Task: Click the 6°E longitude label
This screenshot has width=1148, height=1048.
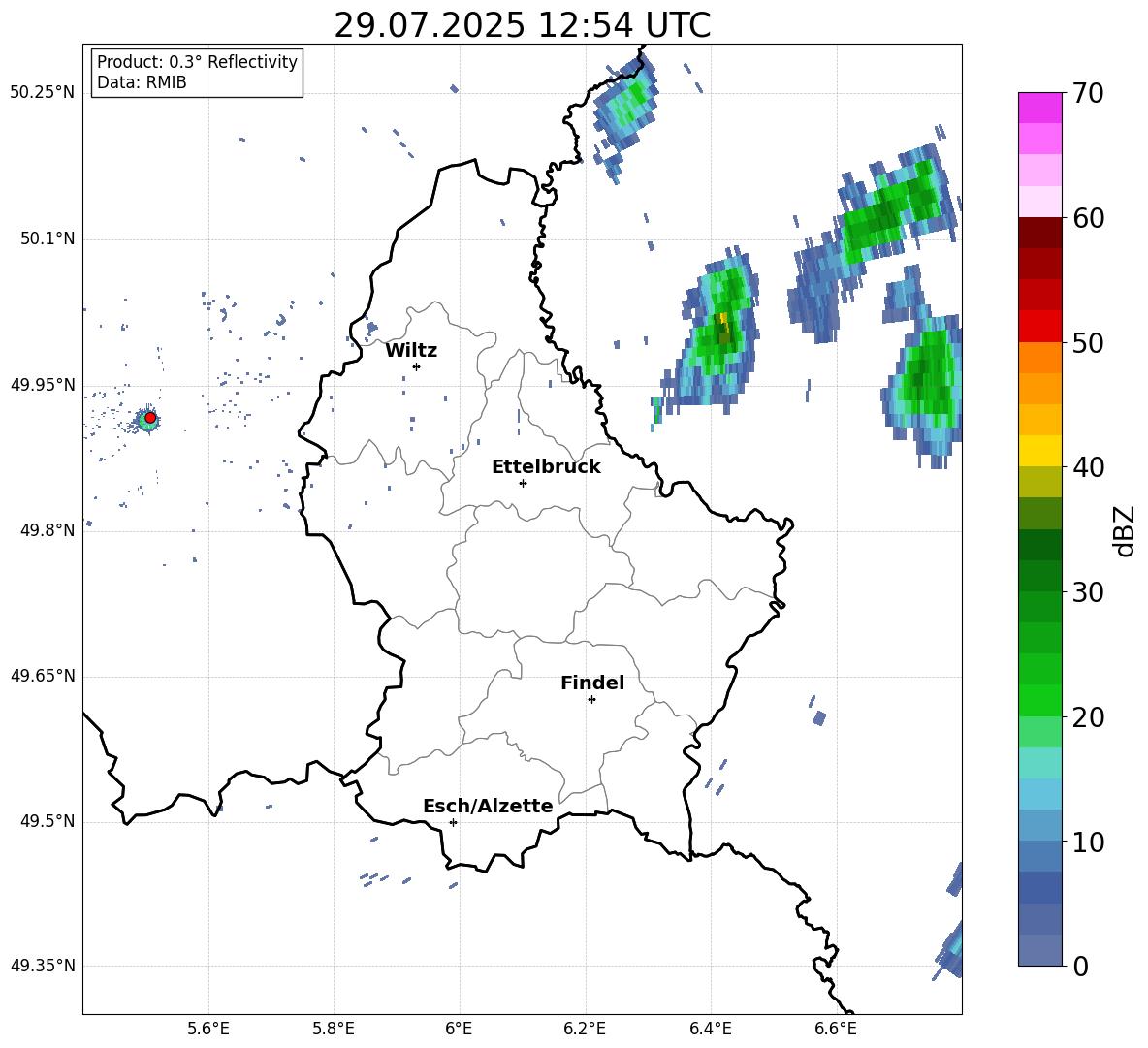Action: pyautogui.click(x=459, y=1030)
